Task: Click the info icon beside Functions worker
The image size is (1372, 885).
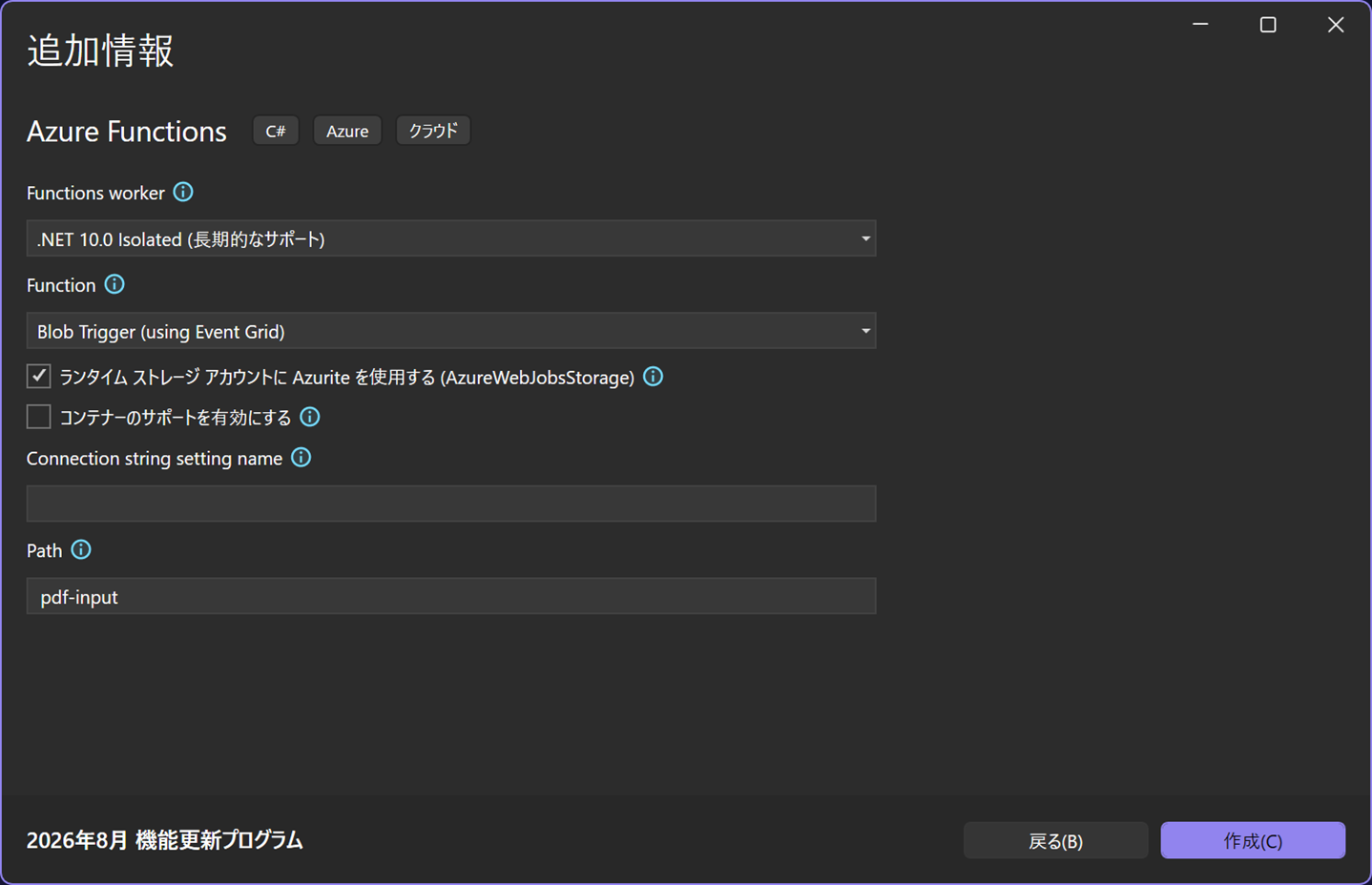Action: [x=183, y=193]
